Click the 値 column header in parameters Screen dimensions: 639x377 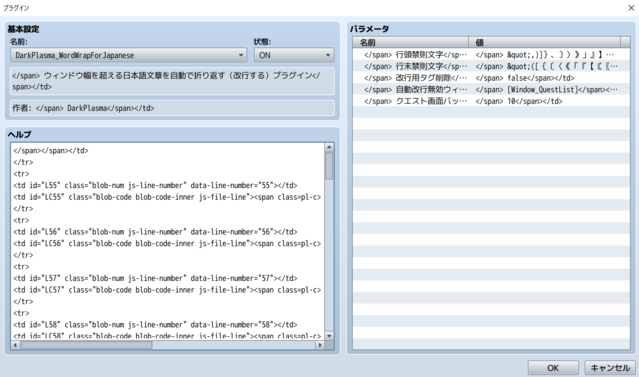(x=544, y=42)
